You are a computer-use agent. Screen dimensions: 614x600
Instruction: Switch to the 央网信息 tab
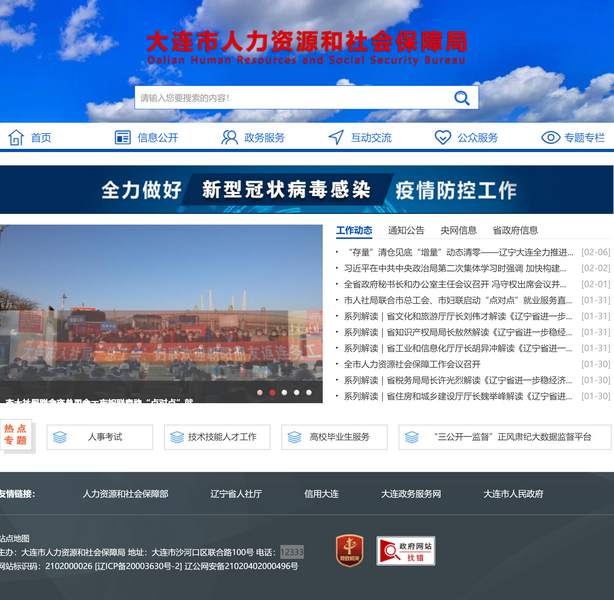(x=458, y=230)
